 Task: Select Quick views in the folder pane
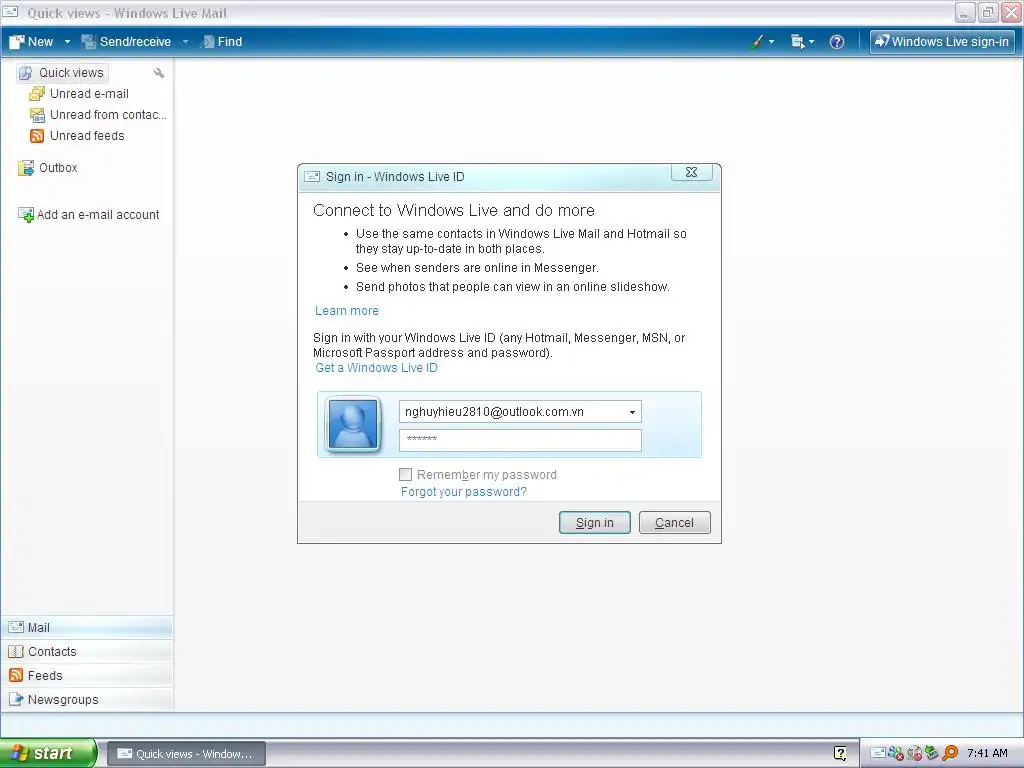(61, 72)
